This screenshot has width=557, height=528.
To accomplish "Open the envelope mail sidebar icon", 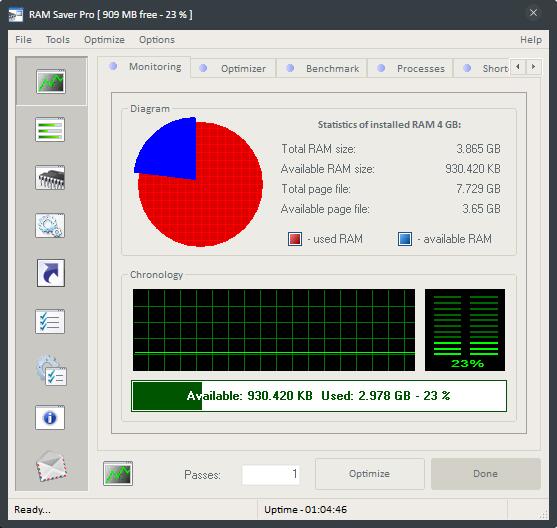I will coord(52,466).
